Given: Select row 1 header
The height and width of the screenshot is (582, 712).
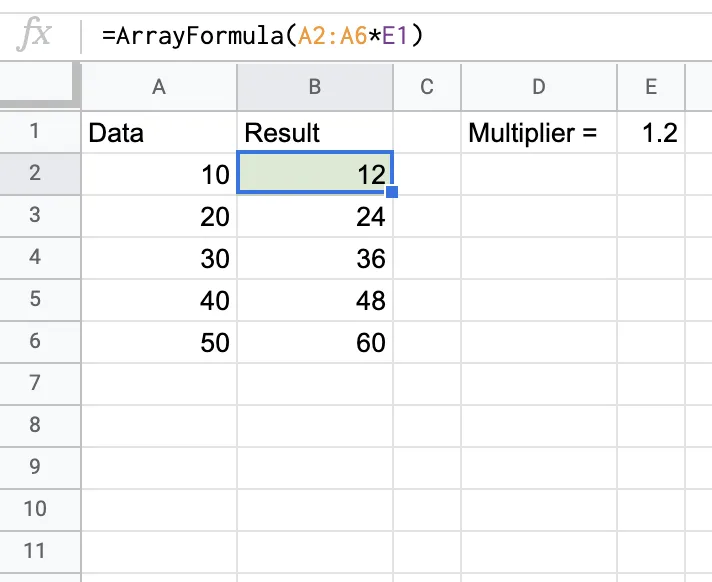Looking at the screenshot, I should click(36, 132).
